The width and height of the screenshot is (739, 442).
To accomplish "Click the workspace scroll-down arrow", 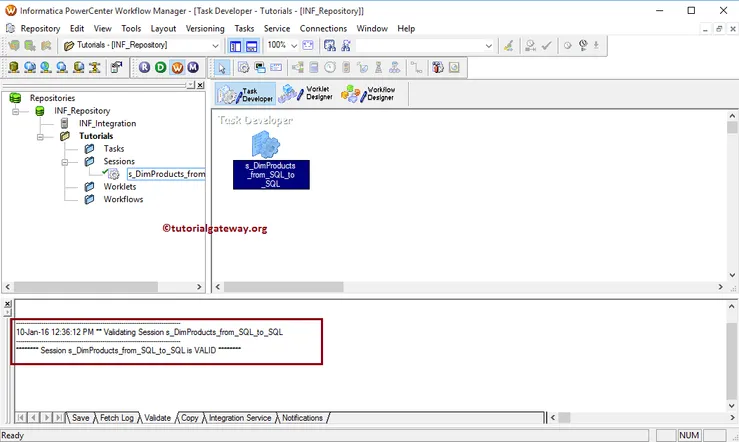I will click(732, 275).
